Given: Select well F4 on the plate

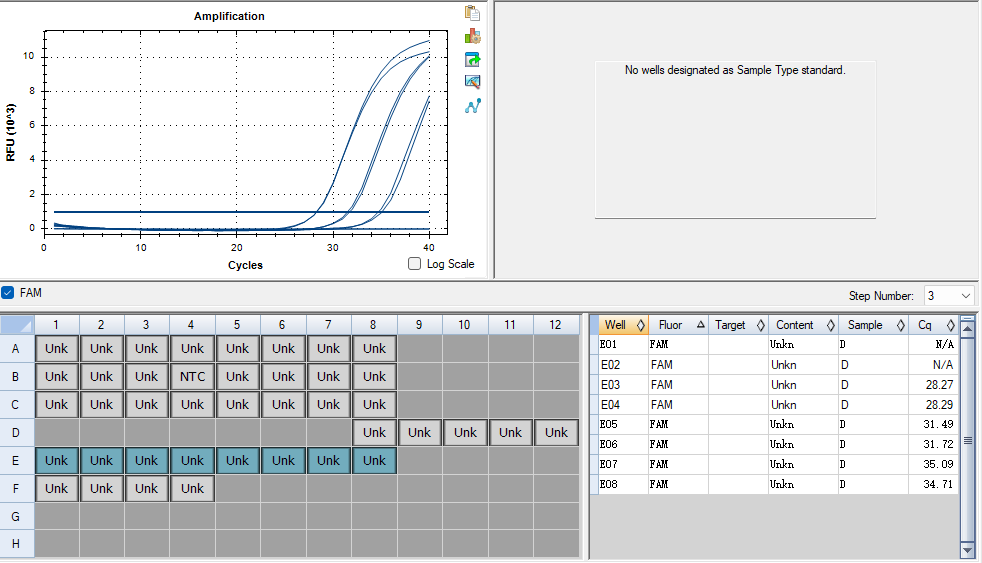Looking at the screenshot, I should click(x=192, y=488).
